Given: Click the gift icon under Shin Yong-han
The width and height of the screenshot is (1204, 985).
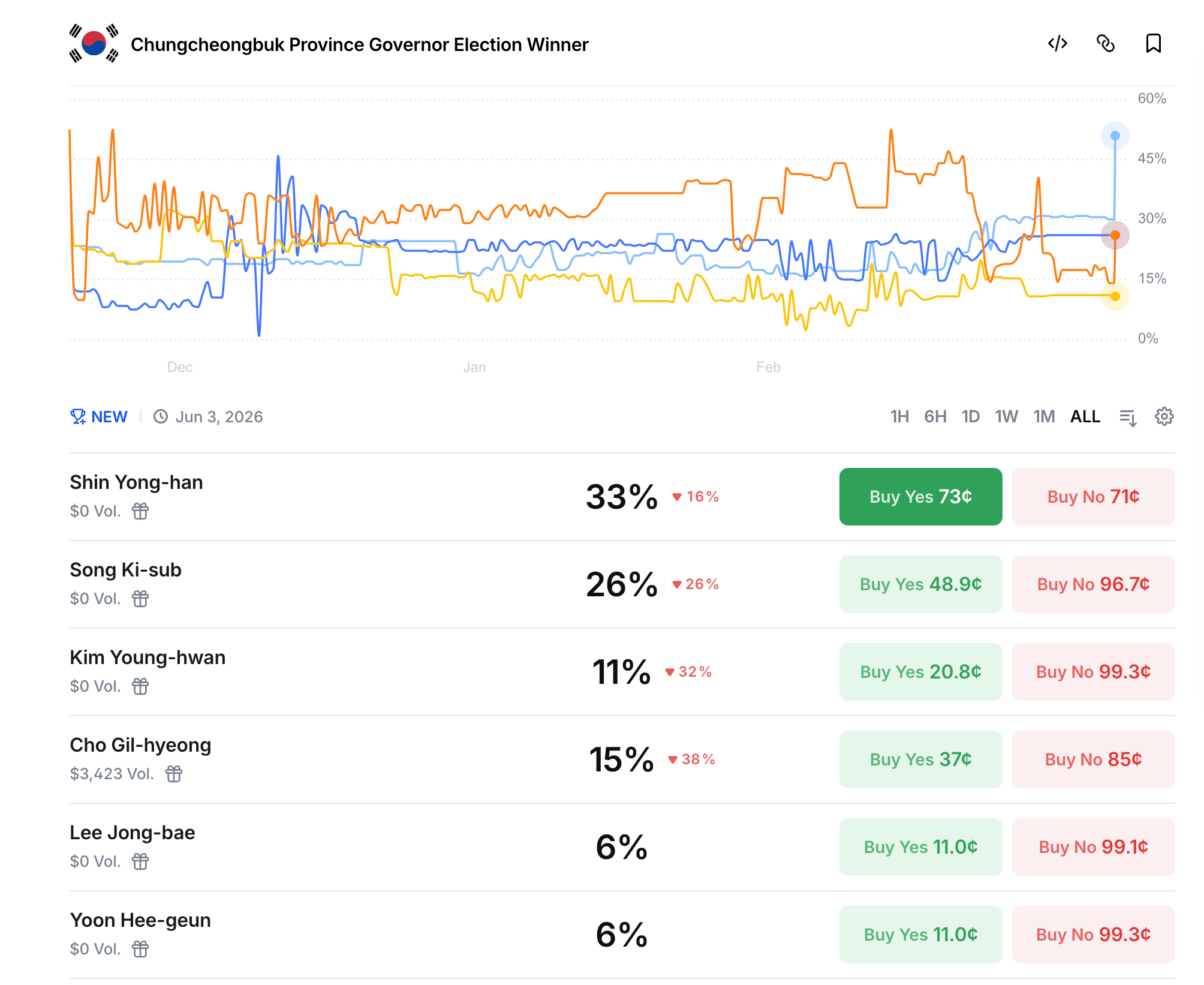Looking at the screenshot, I should coord(140,511).
